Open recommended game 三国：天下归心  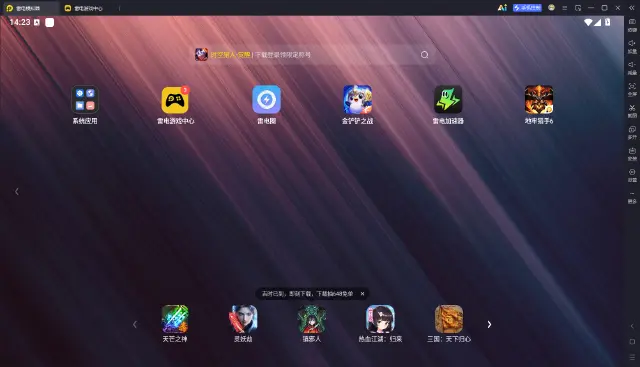(449, 319)
